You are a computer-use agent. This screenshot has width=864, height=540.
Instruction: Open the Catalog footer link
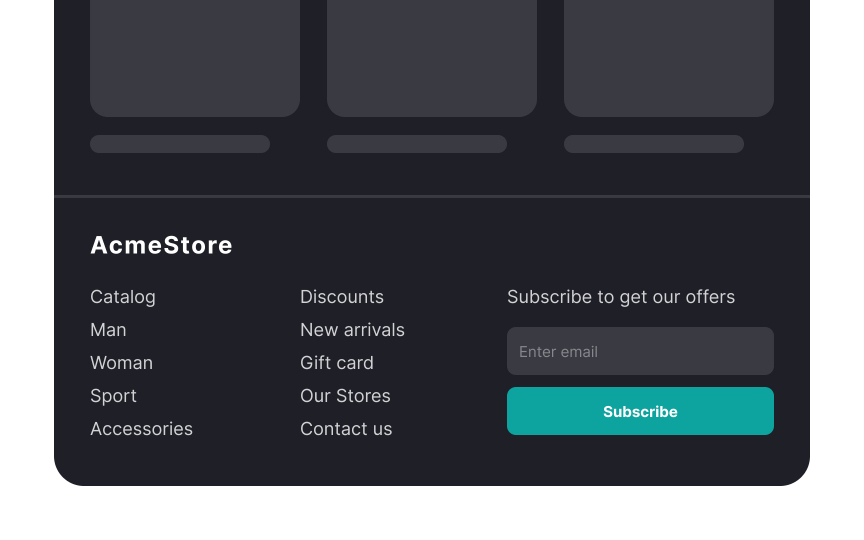[123, 297]
